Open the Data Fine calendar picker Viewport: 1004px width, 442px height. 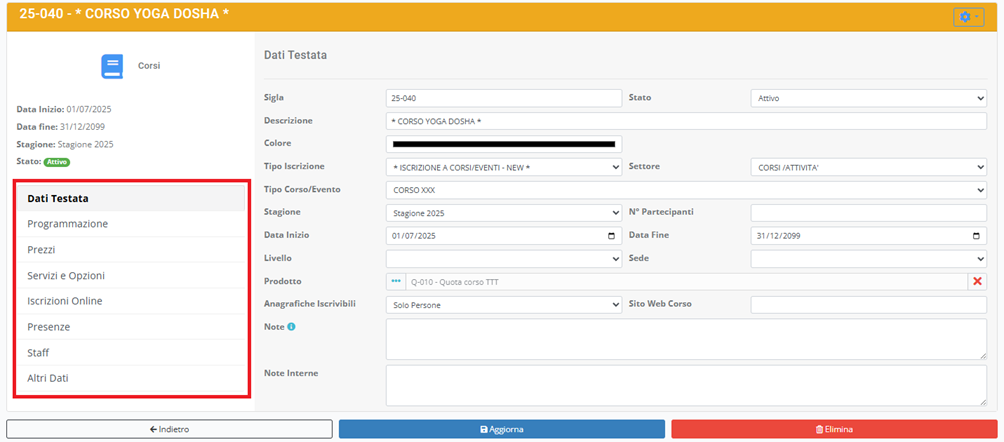[x=976, y=236]
